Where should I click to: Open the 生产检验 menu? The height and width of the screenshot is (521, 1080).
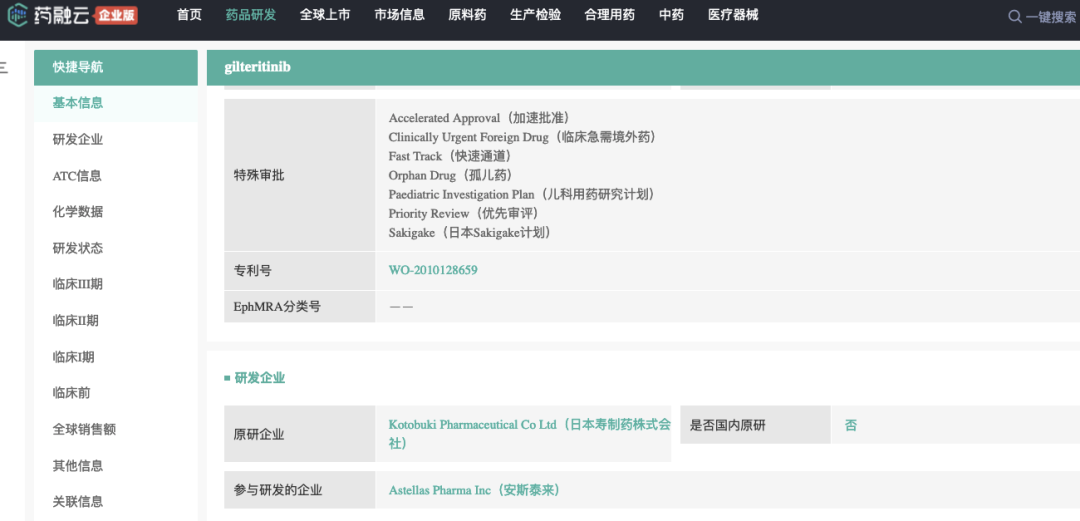tap(535, 15)
